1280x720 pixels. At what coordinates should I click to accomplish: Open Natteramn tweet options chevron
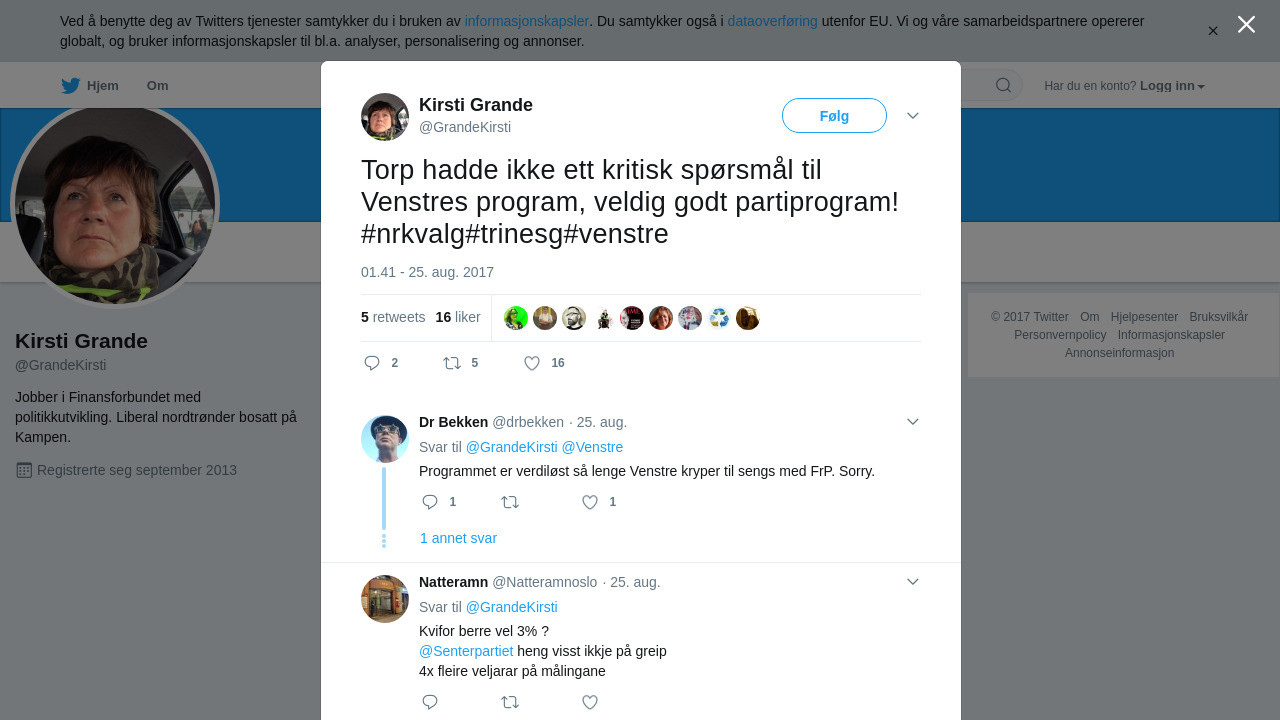click(x=913, y=582)
